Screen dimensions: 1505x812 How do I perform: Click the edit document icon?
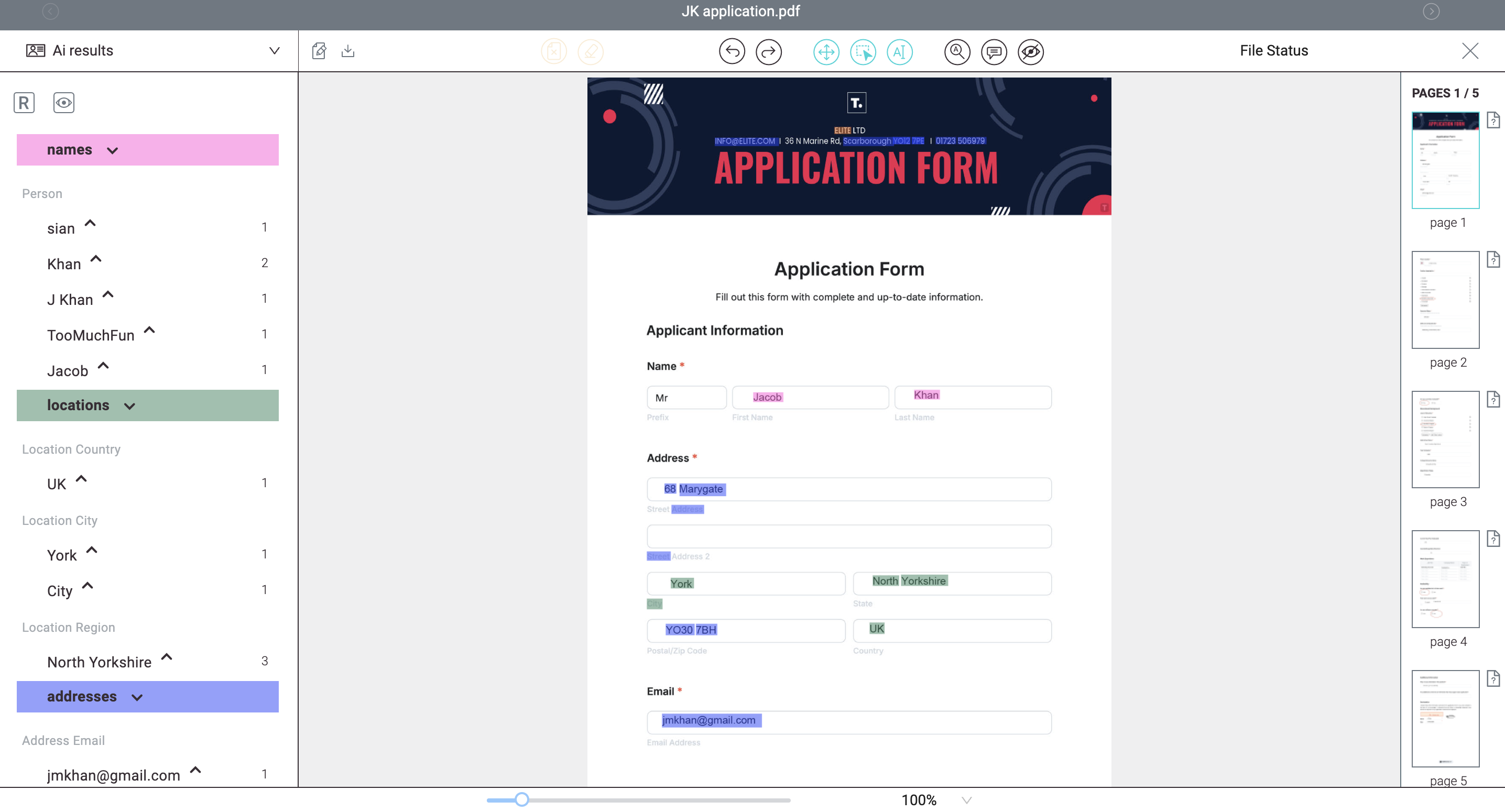(319, 51)
